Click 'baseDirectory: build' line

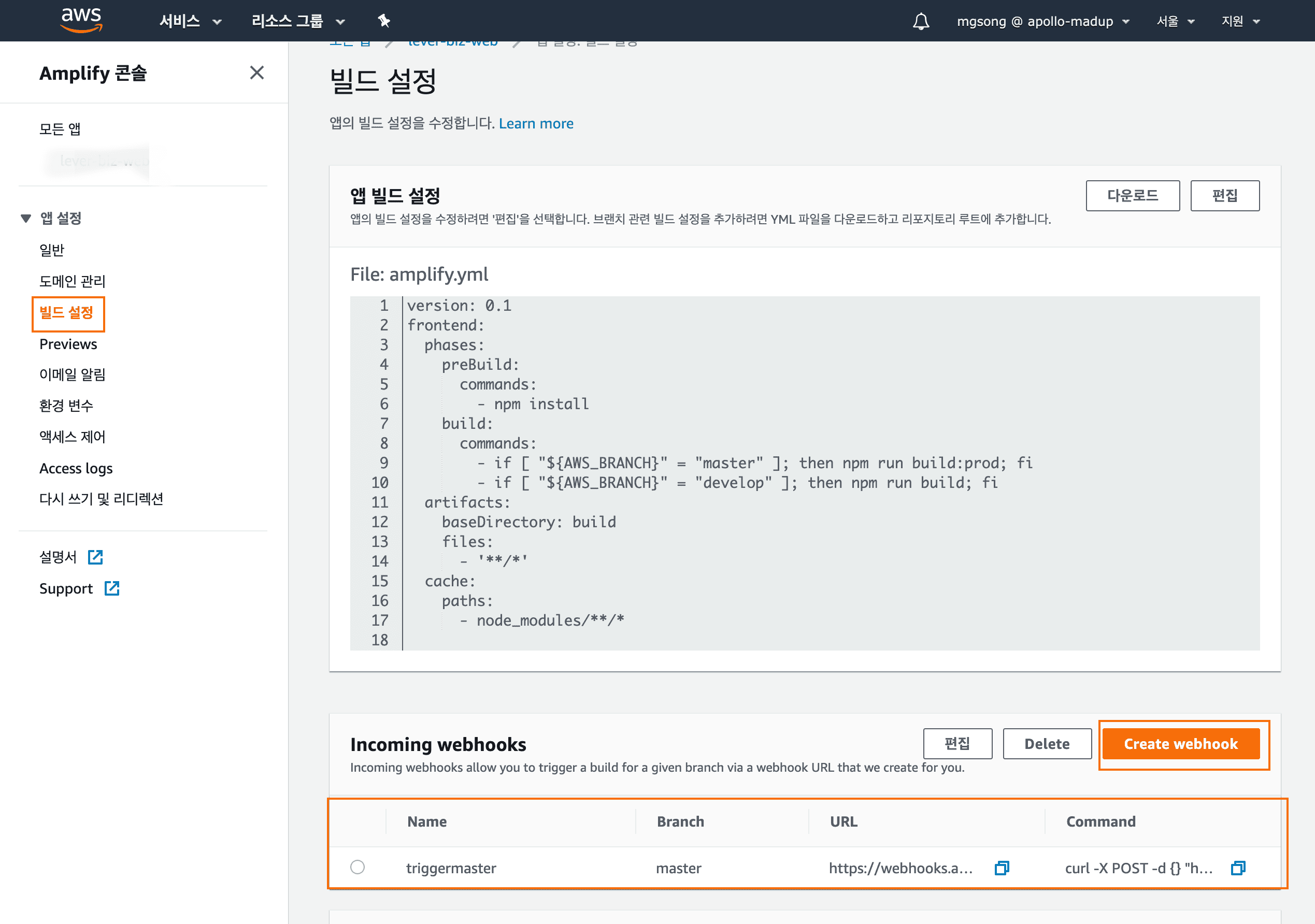point(528,522)
